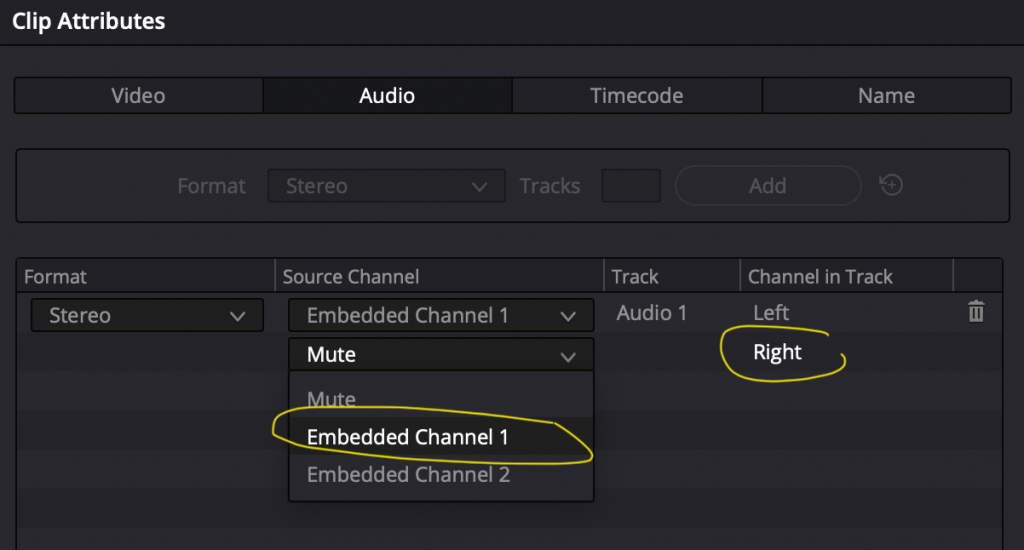Viewport: 1024px width, 550px height.
Task: Choose Mute from the open dropdown list
Action: point(332,399)
